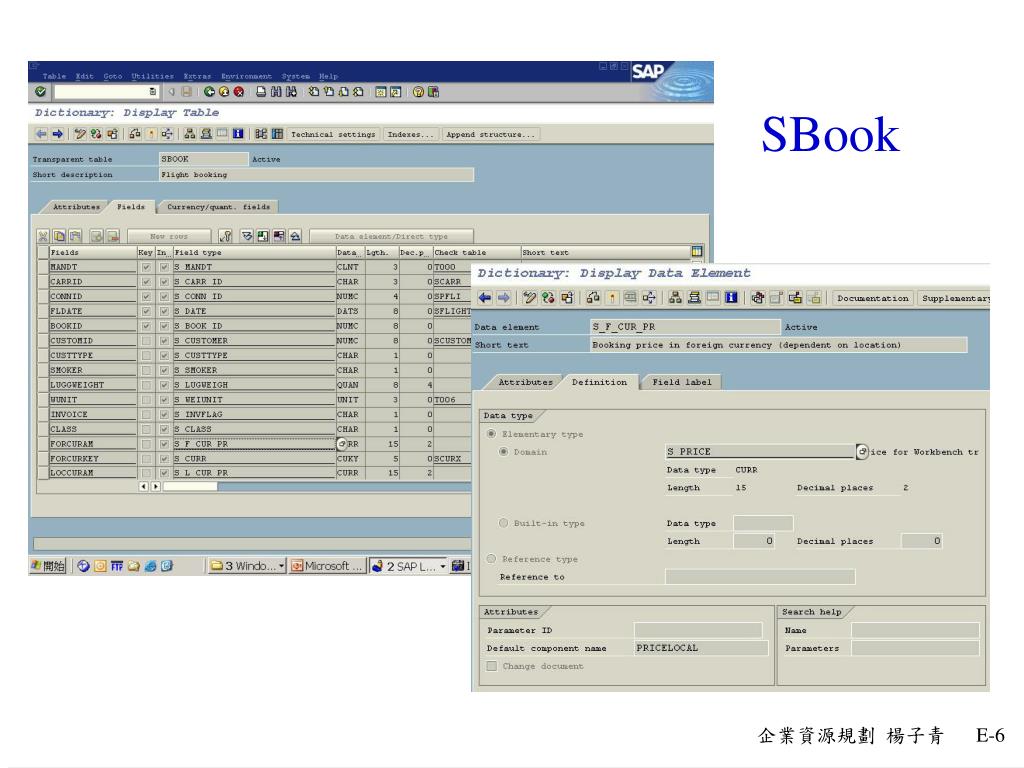Select Elementary type radio button

[x=491, y=434]
